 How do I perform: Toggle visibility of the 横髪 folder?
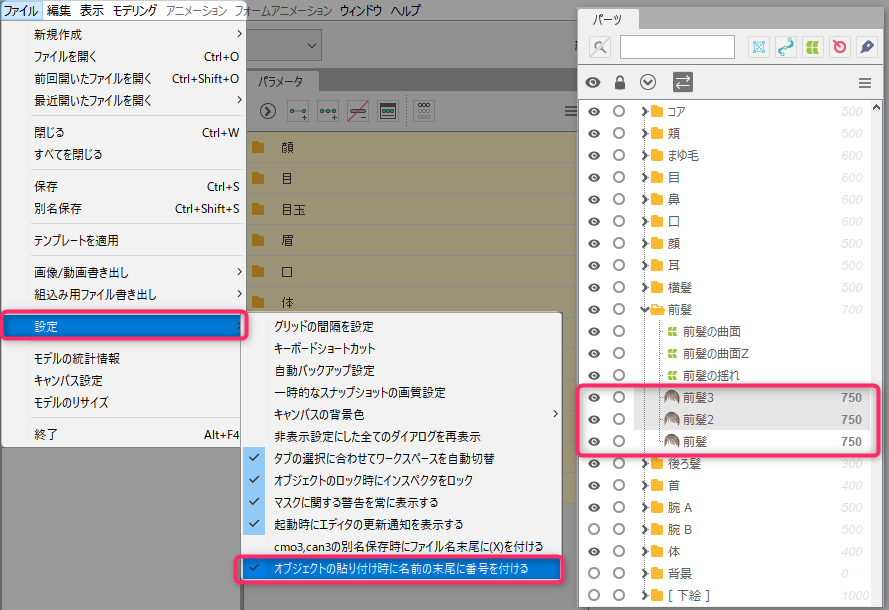594,287
